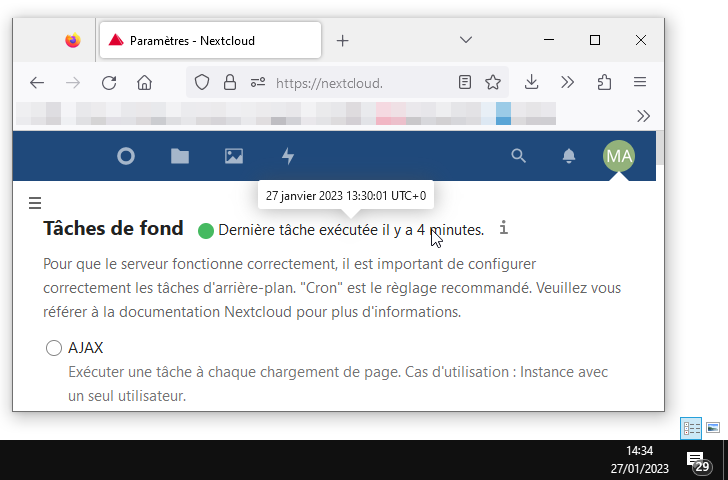Show more toolbar tools overflow
This screenshot has width=728, height=480.
567,83
